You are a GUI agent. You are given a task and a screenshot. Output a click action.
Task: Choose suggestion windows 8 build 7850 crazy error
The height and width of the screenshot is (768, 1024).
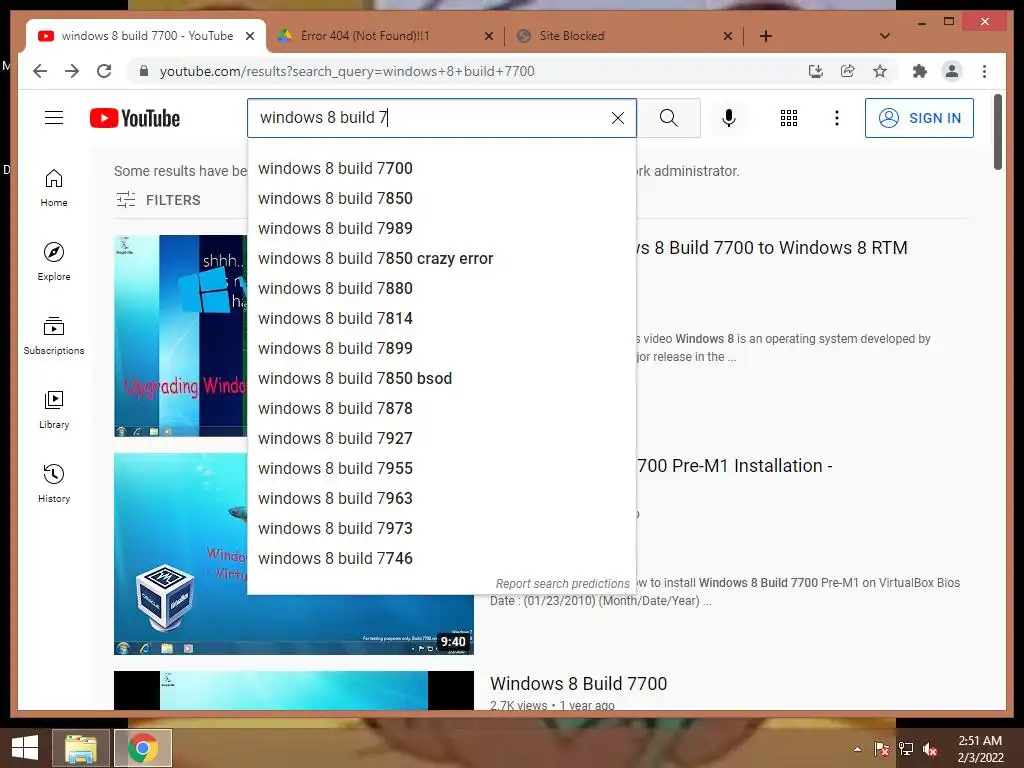point(441,259)
